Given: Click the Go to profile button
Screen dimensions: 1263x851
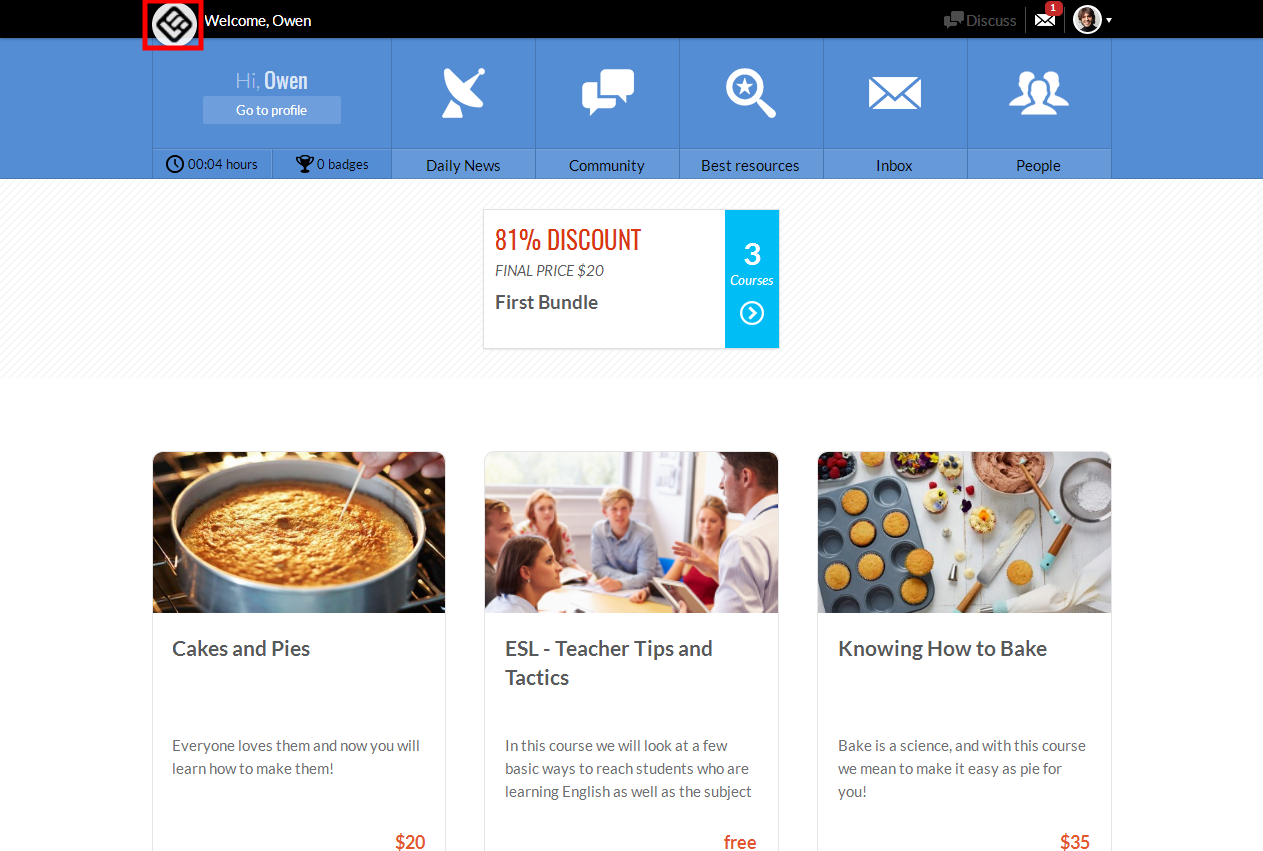Looking at the screenshot, I should 272,110.
